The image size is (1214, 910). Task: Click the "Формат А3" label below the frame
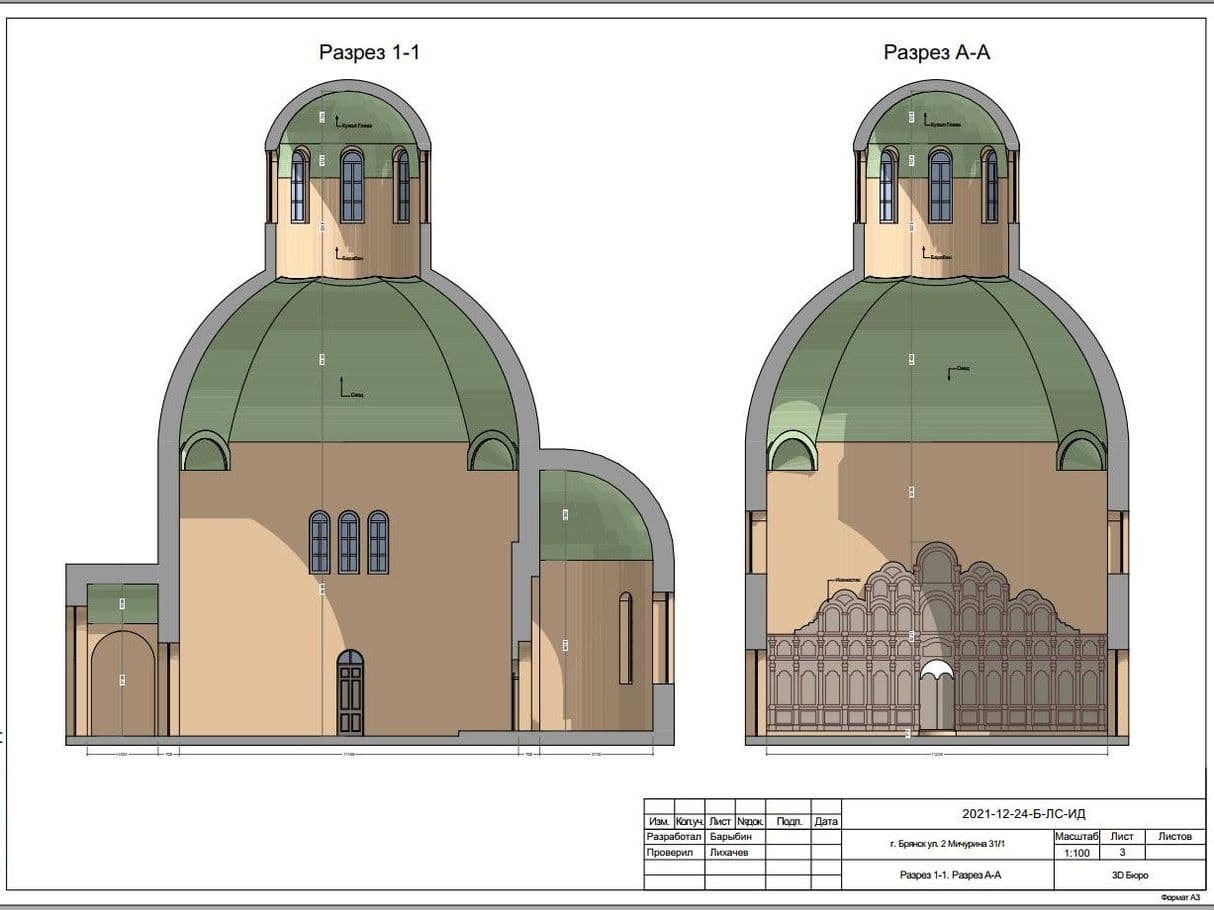1180,898
